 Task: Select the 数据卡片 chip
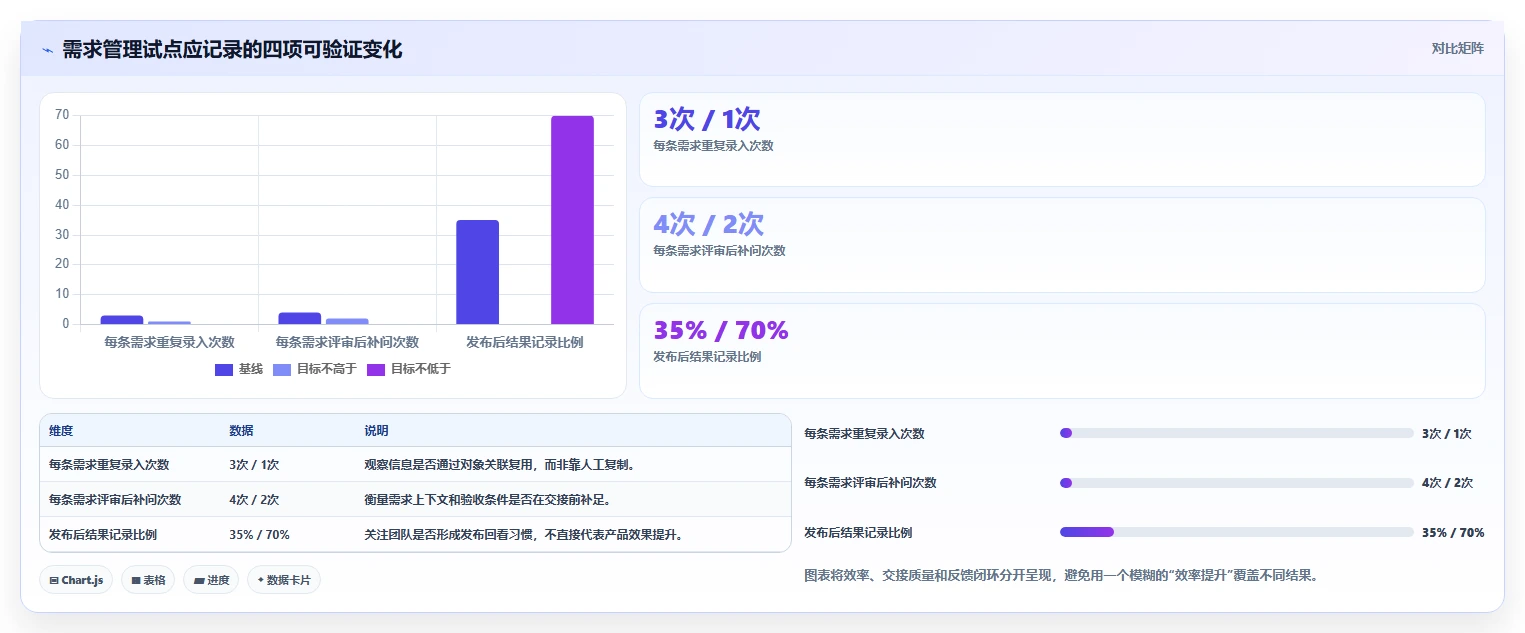coord(284,580)
